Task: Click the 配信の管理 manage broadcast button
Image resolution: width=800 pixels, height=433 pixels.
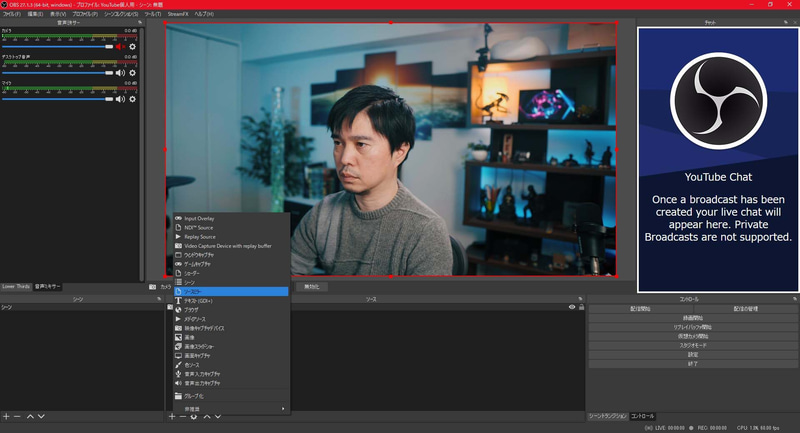Action: tap(745, 309)
